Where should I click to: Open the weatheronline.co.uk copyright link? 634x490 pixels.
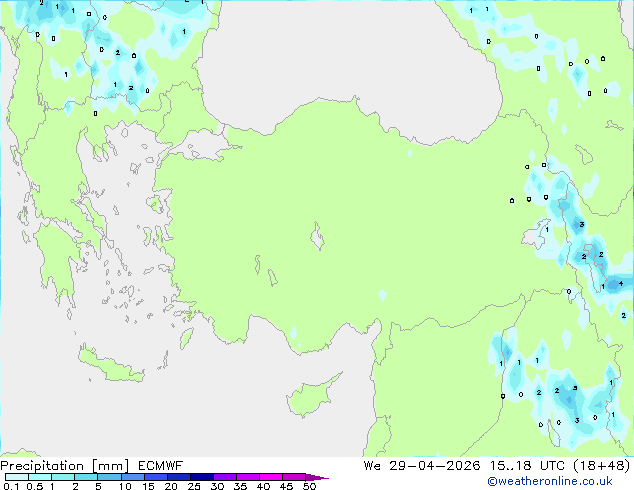[x=549, y=481]
